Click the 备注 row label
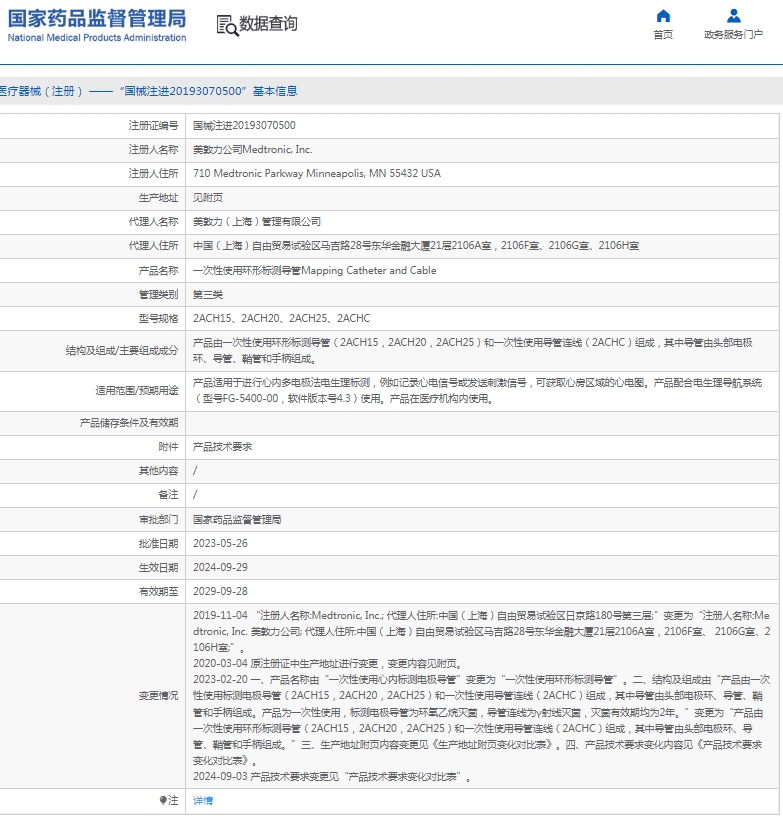This screenshot has height=821, width=783. click(168, 495)
